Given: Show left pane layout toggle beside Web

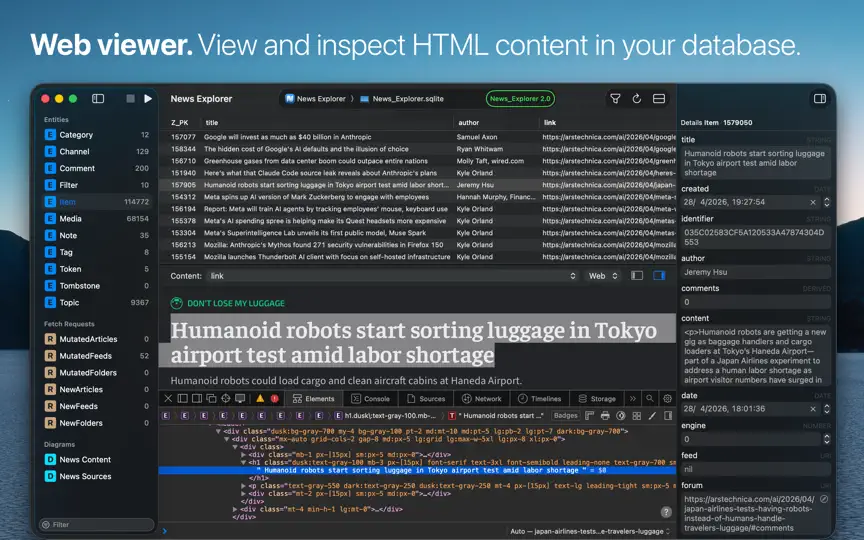Looking at the screenshot, I should click(637, 276).
